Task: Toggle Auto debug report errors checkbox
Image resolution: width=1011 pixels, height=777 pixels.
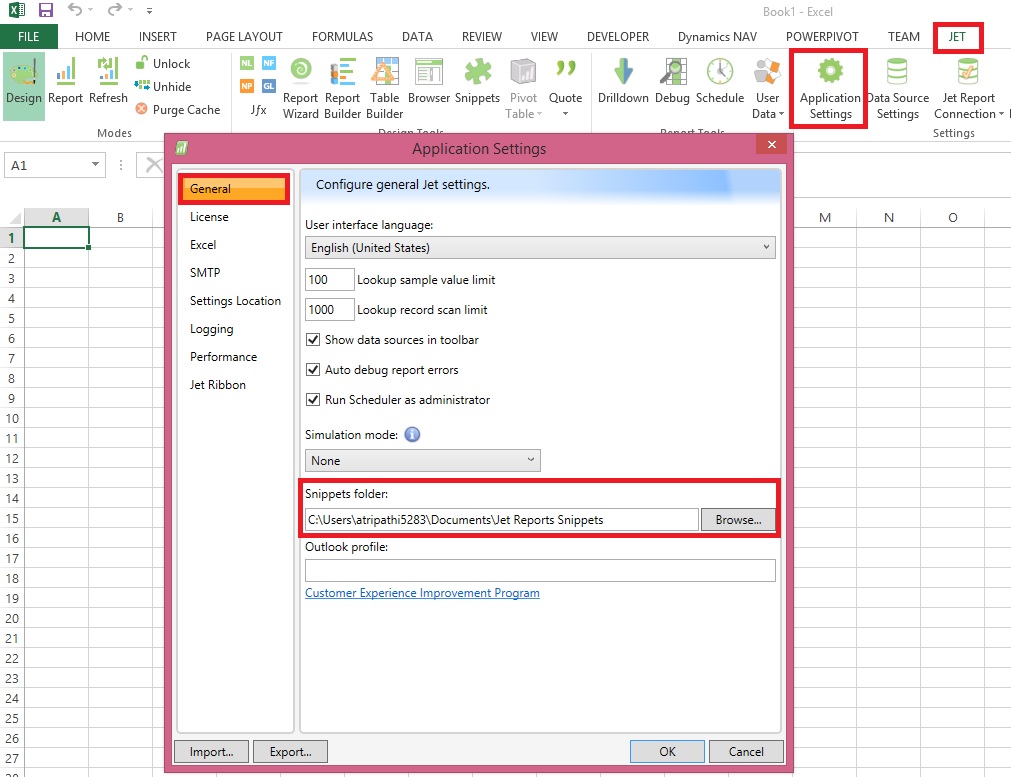Action: 314,370
